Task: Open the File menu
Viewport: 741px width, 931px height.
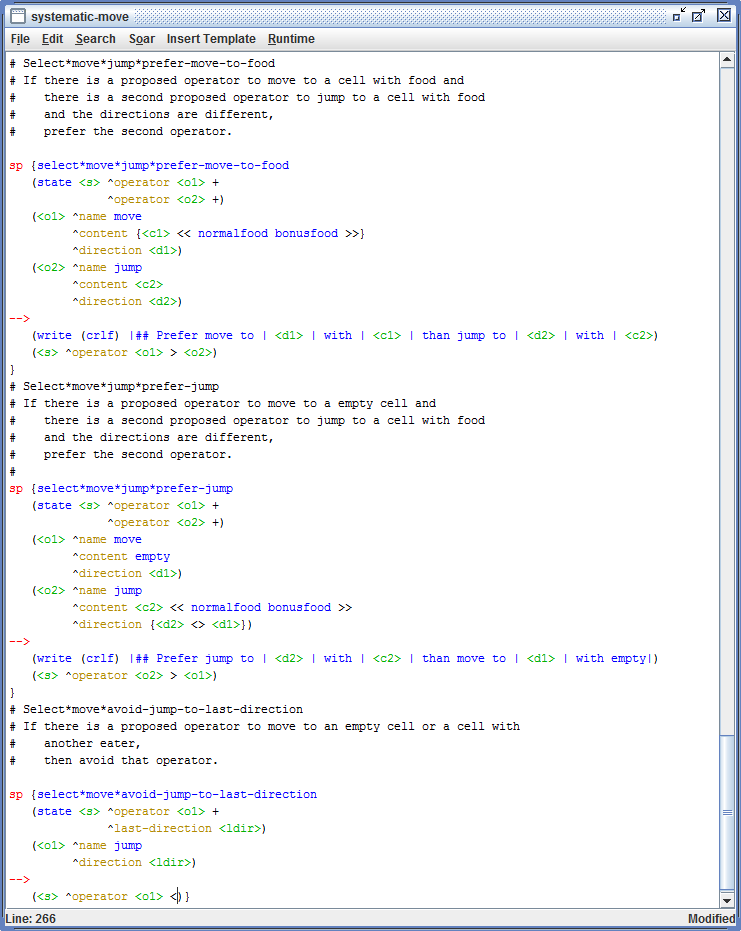Action: click(x=20, y=39)
